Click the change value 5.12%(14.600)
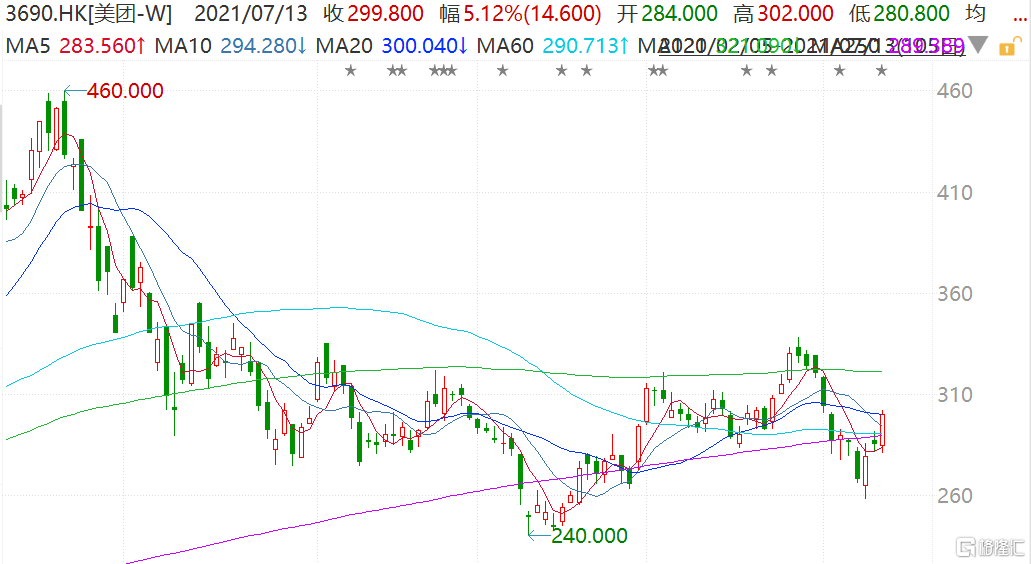This screenshot has width=1031, height=564. [x=533, y=13]
